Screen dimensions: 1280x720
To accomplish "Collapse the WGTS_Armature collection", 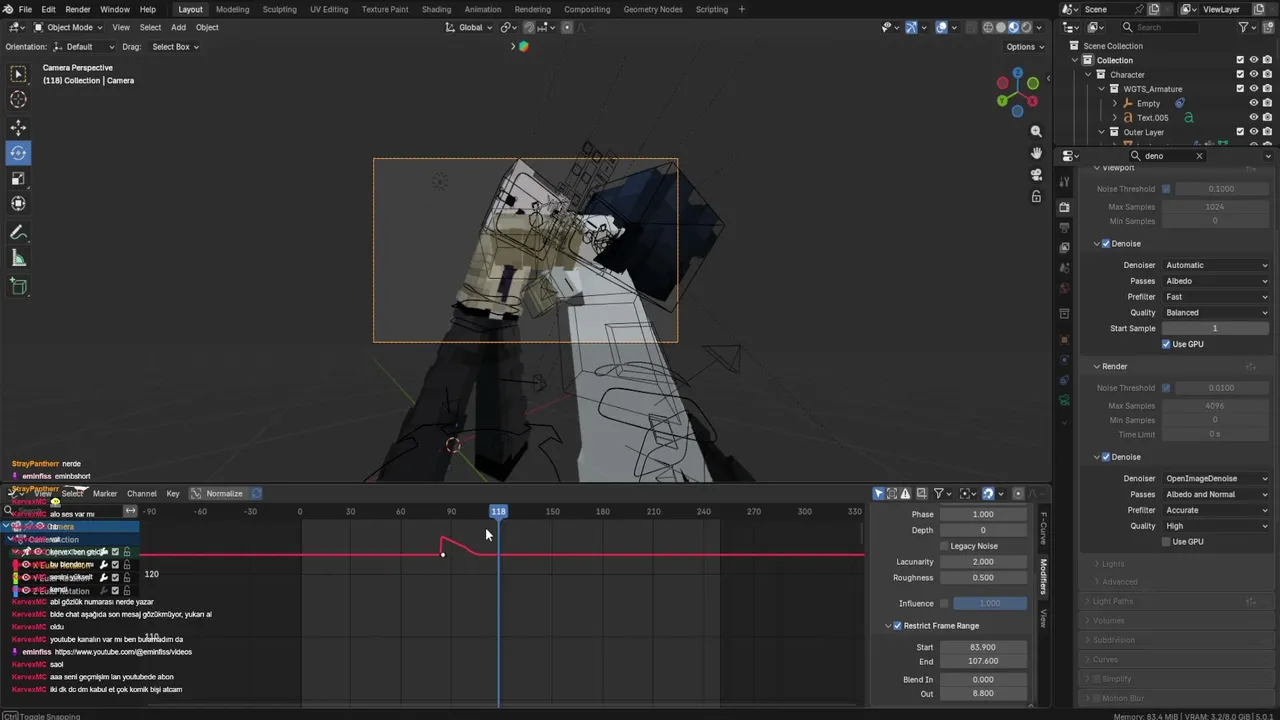I will pos(1101,89).
